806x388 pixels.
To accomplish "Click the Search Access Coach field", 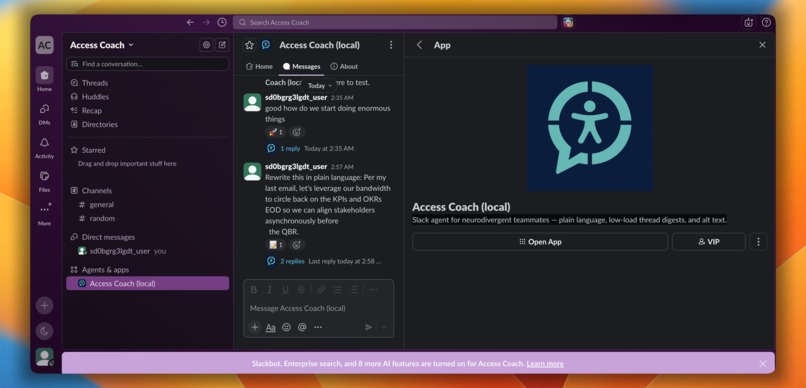I will tap(395, 23).
